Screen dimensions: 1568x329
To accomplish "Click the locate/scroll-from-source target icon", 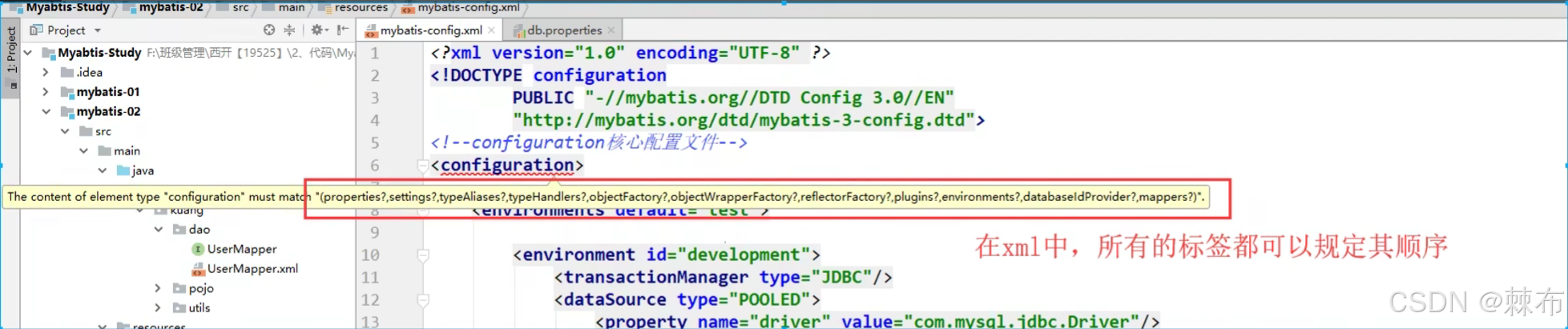I will [x=269, y=30].
